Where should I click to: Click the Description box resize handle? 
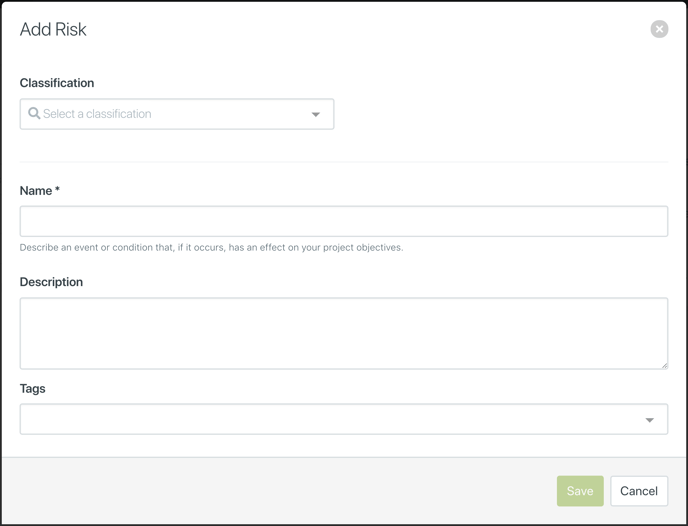pyautogui.click(x=664, y=365)
